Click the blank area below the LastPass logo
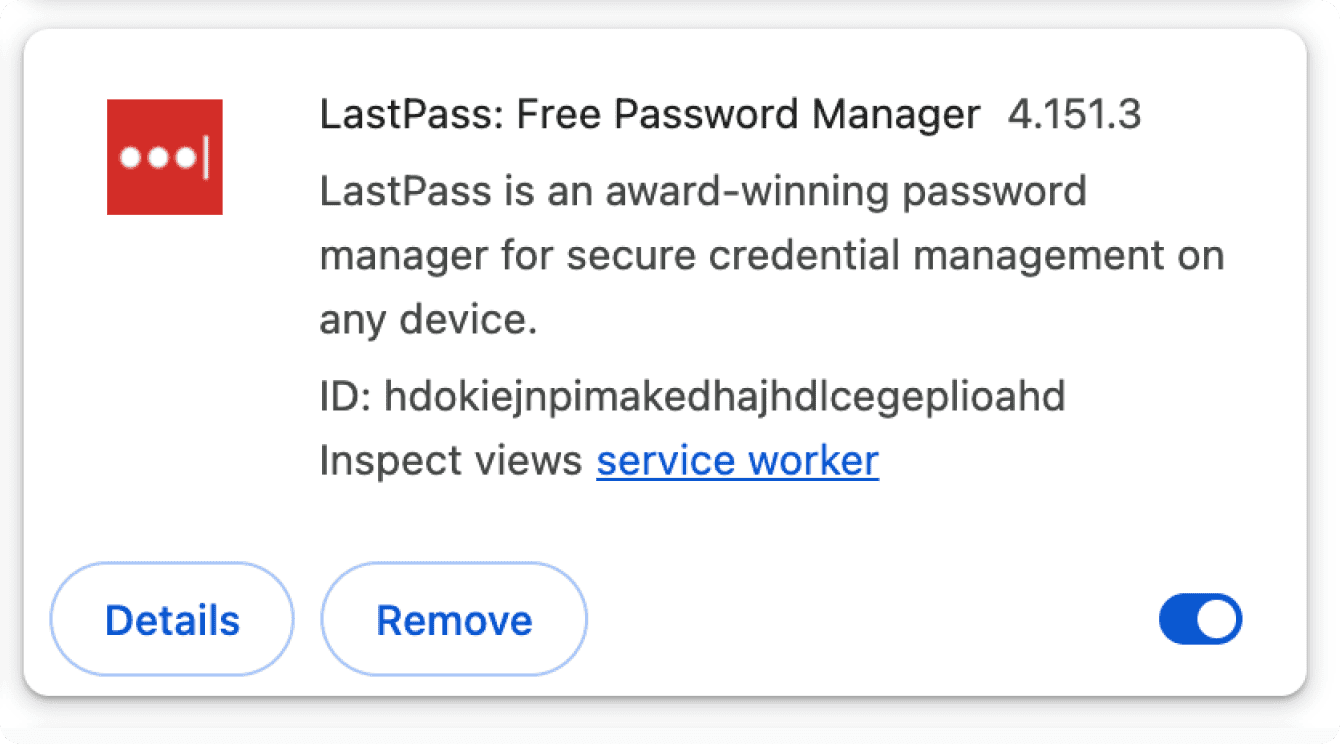This screenshot has width=1340, height=744. coord(164,380)
